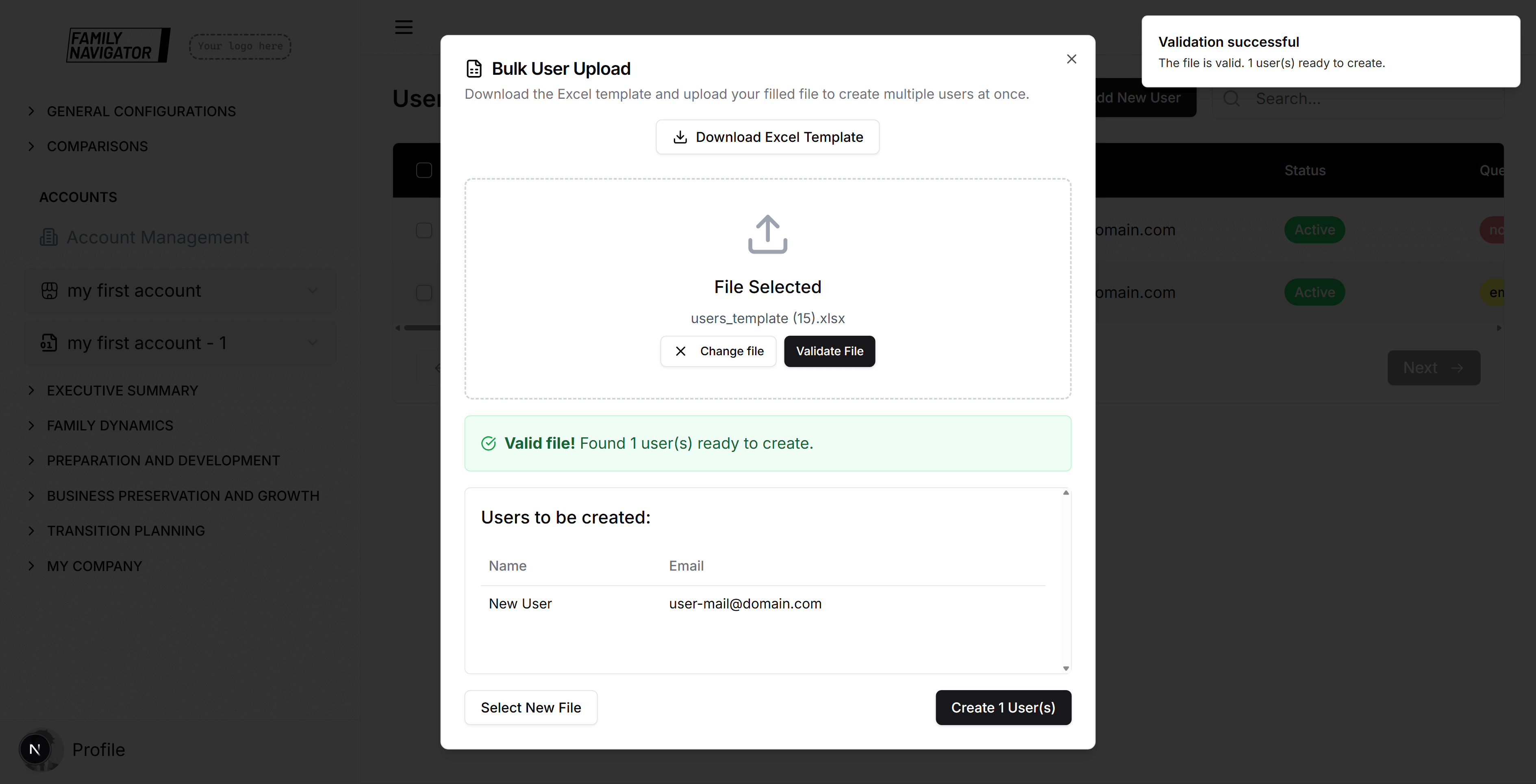1536x784 pixels.
Task: Open Comparisons in the sidebar
Action: (97, 146)
